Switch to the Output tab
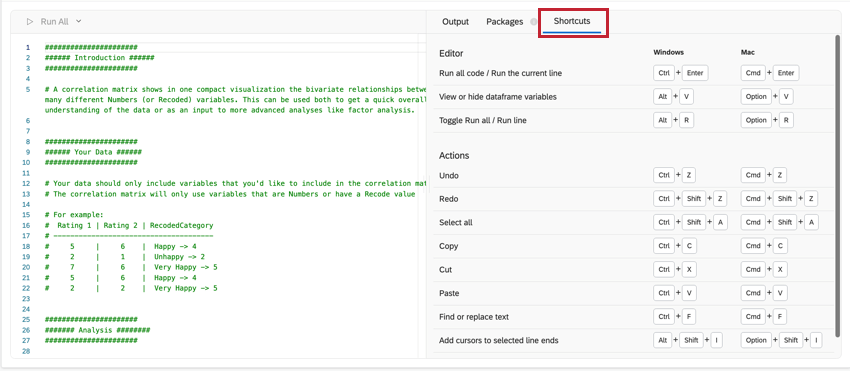The image size is (850, 371). (455, 22)
